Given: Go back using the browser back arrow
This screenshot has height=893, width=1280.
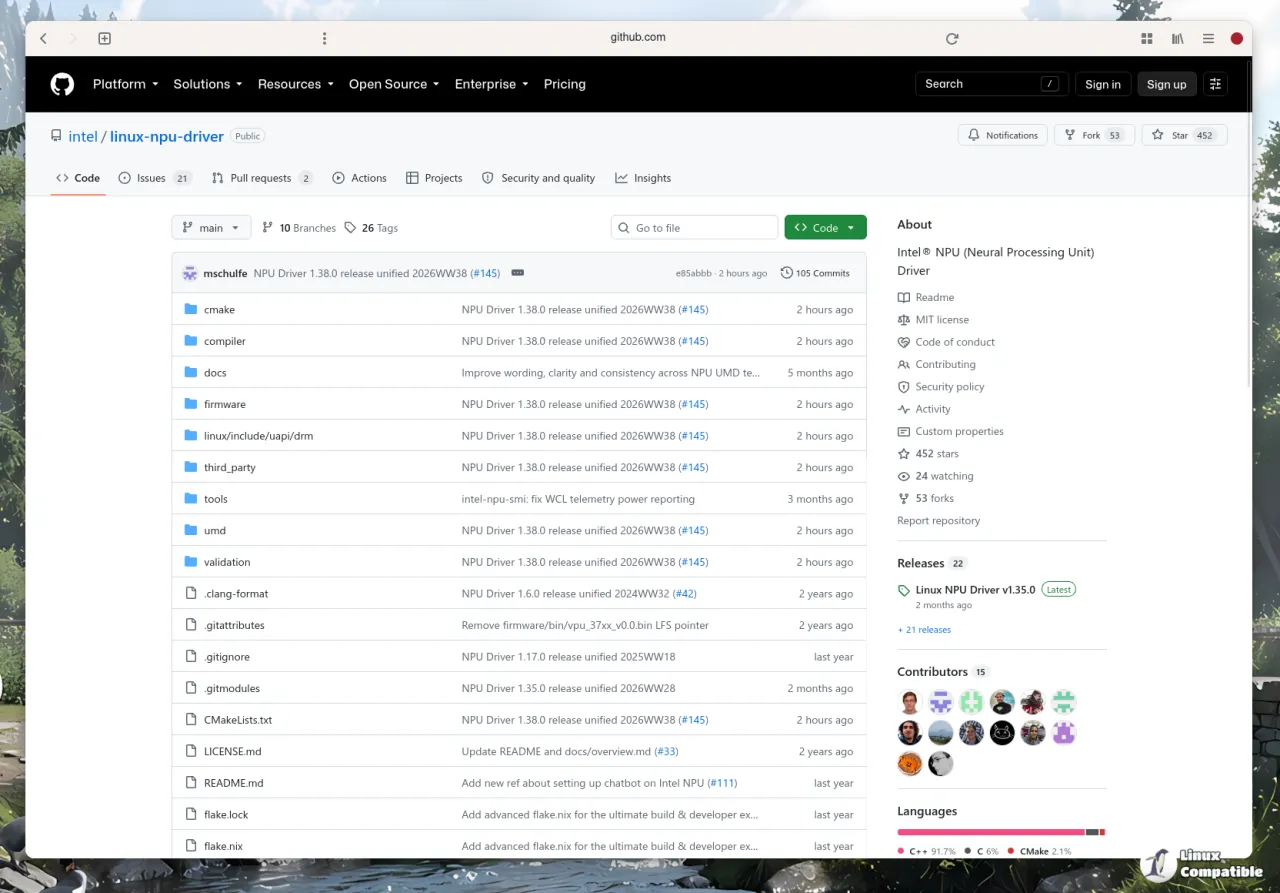Looking at the screenshot, I should 43,38.
